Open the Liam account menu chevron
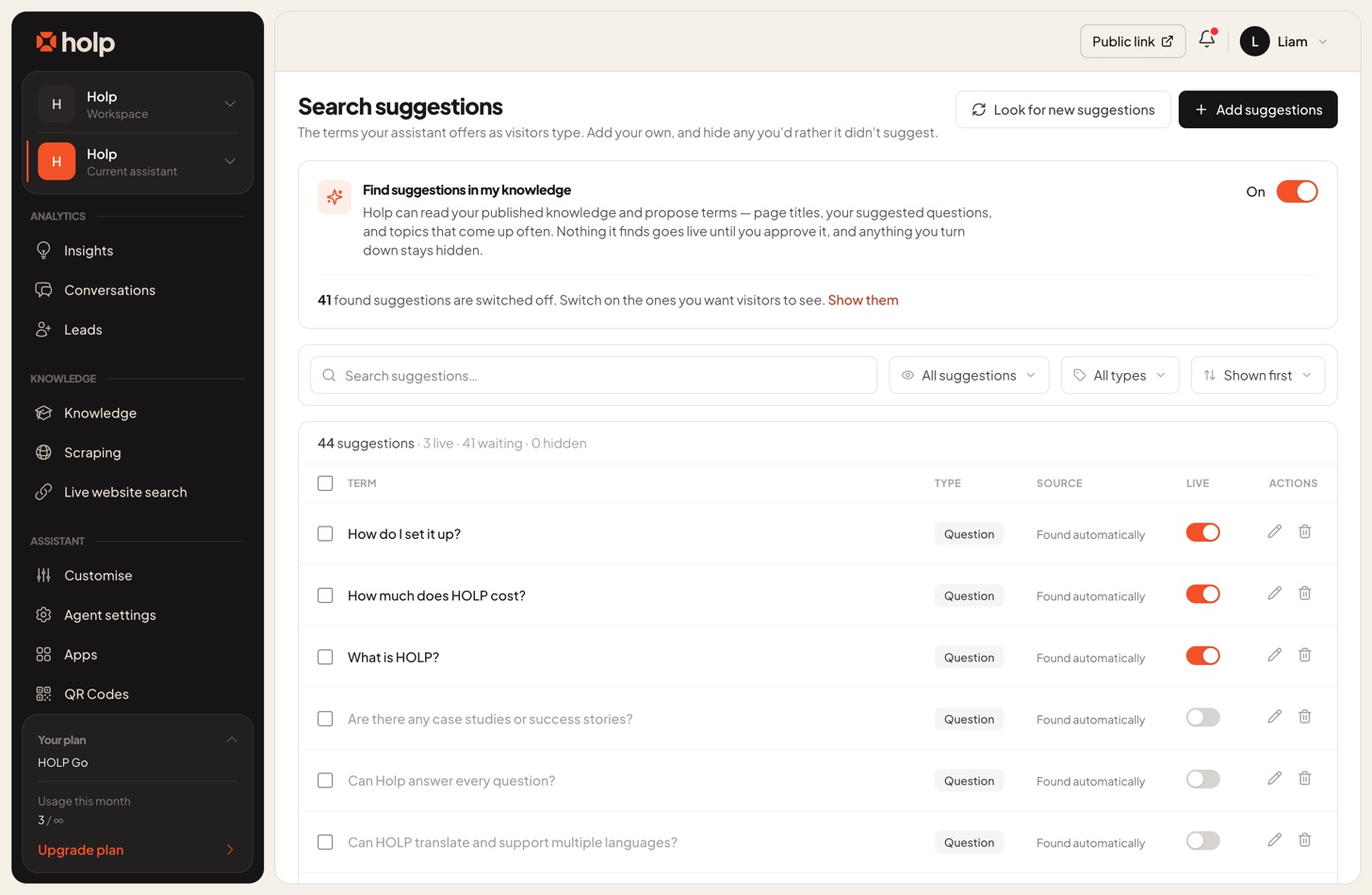 (x=1323, y=41)
